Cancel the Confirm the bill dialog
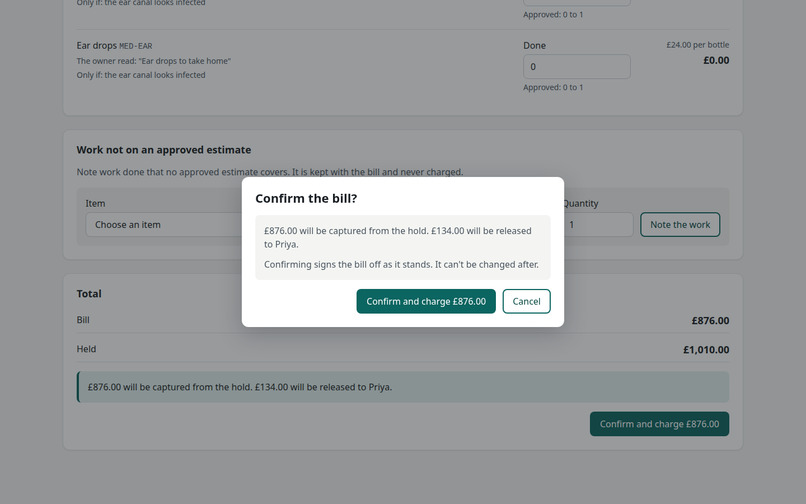806x504 pixels. (x=526, y=301)
